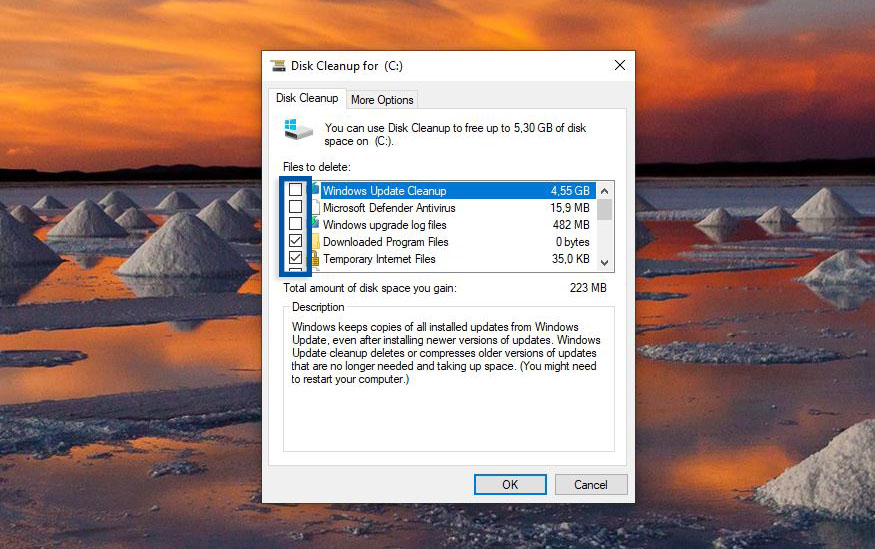Click the 35,0 KB size value
Image resolution: width=875 pixels, height=549 pixels.
point(570,259)
